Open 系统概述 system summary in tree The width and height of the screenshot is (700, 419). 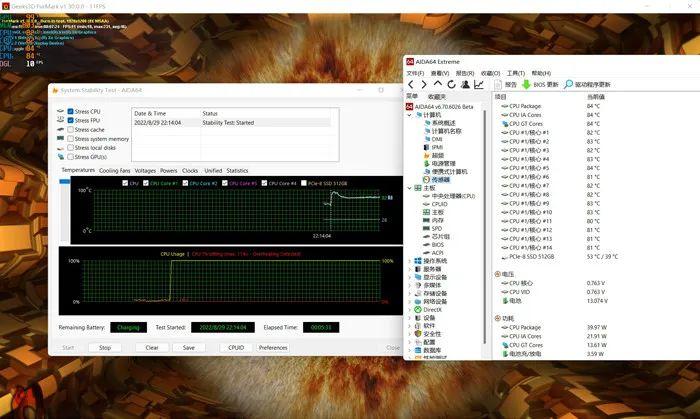pos(443,123)
